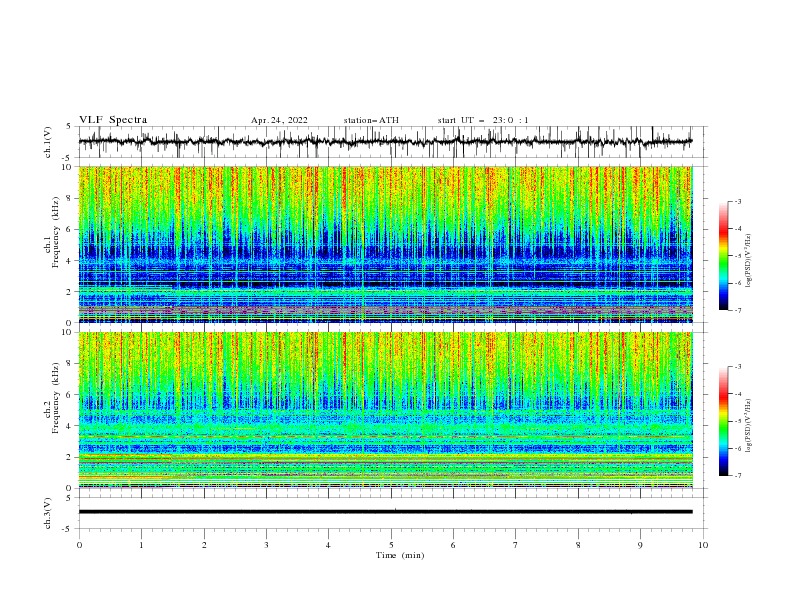Click the time axis tick label '5'
This screenshot has height=612, width=792.
[391, 545]
